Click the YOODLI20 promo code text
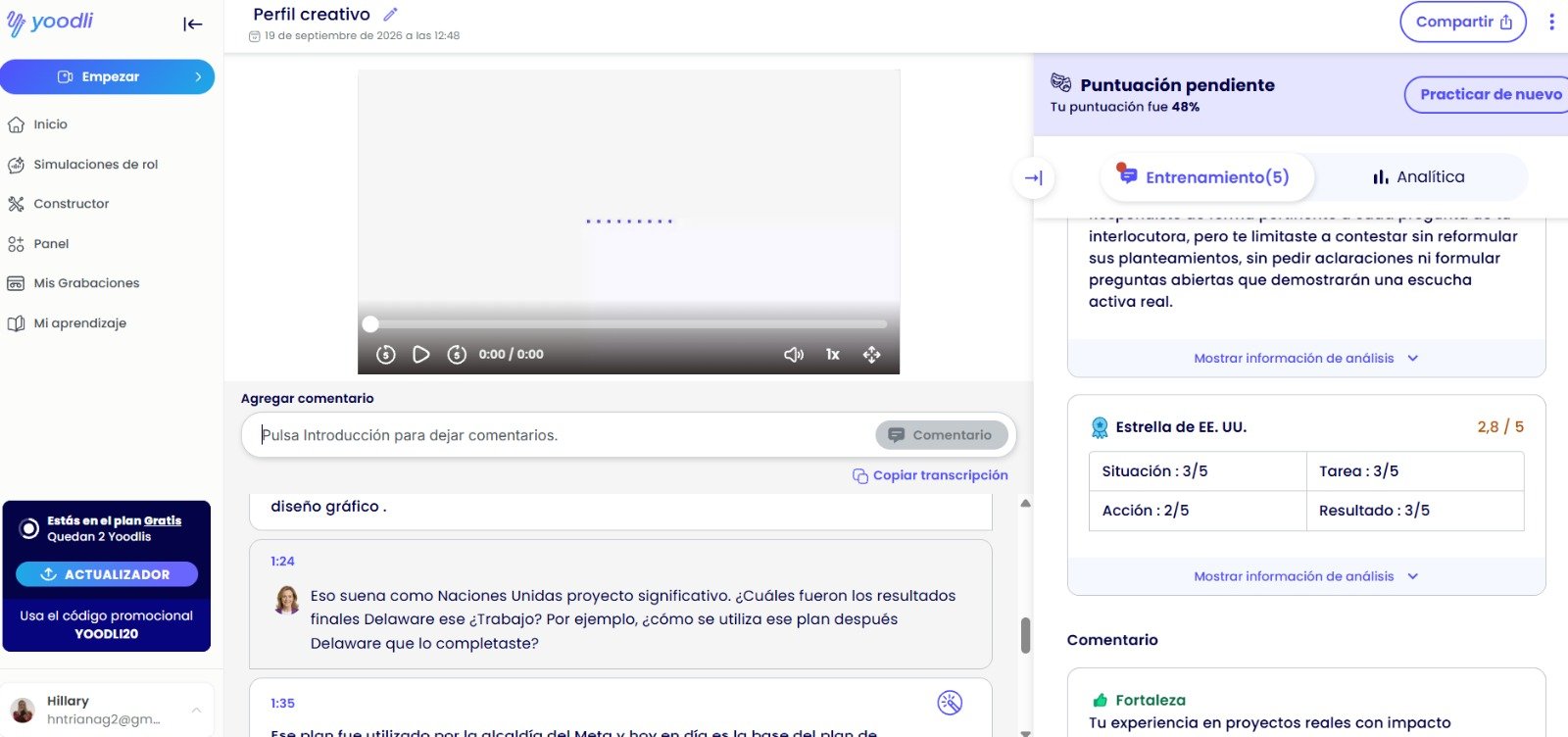1568x737 pixels. (106, 634)
